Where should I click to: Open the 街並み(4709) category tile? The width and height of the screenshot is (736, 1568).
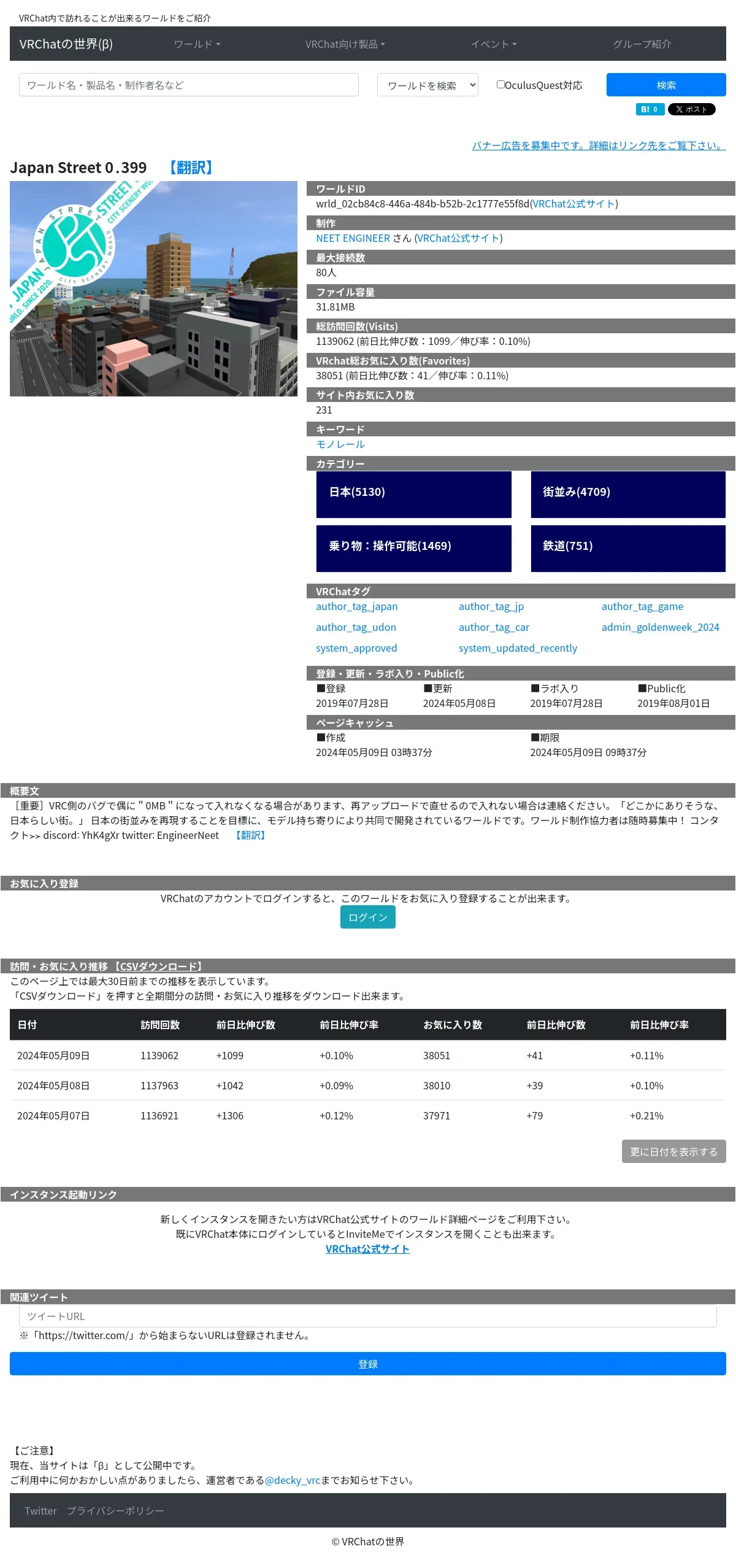(628, 495)
